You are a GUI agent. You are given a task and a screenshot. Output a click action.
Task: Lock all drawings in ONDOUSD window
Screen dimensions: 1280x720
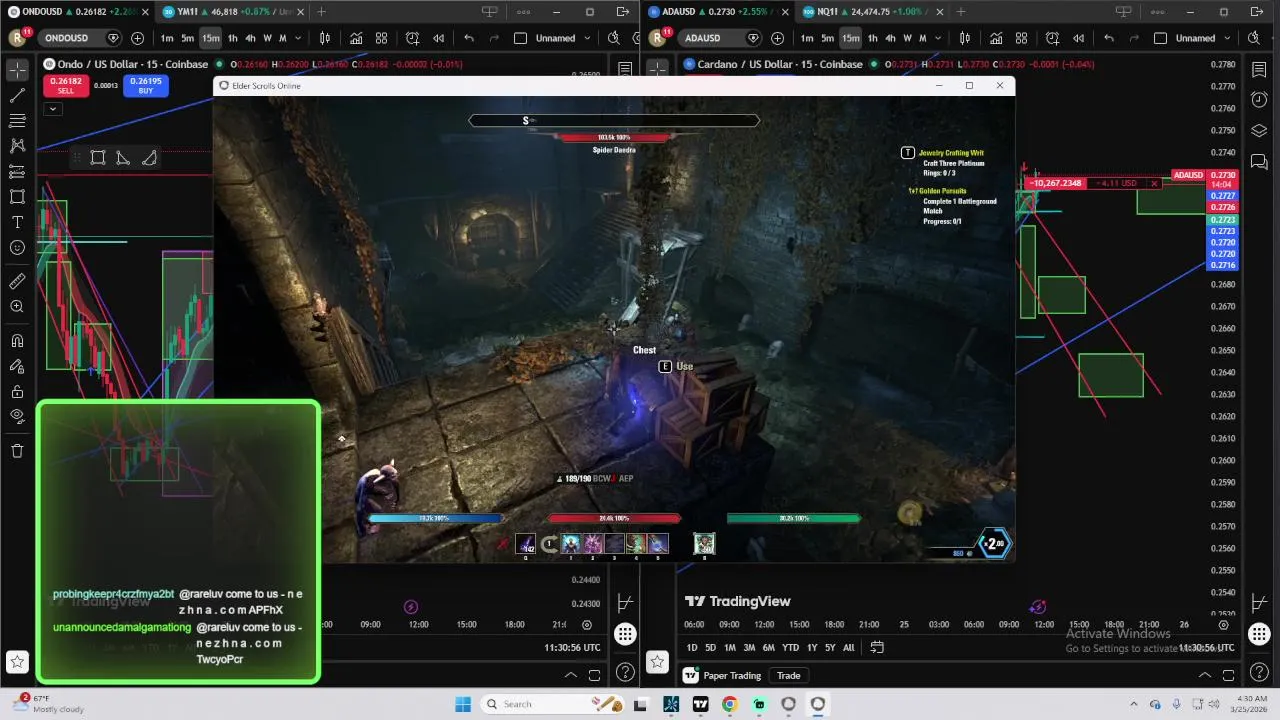(x=17, y=392)
